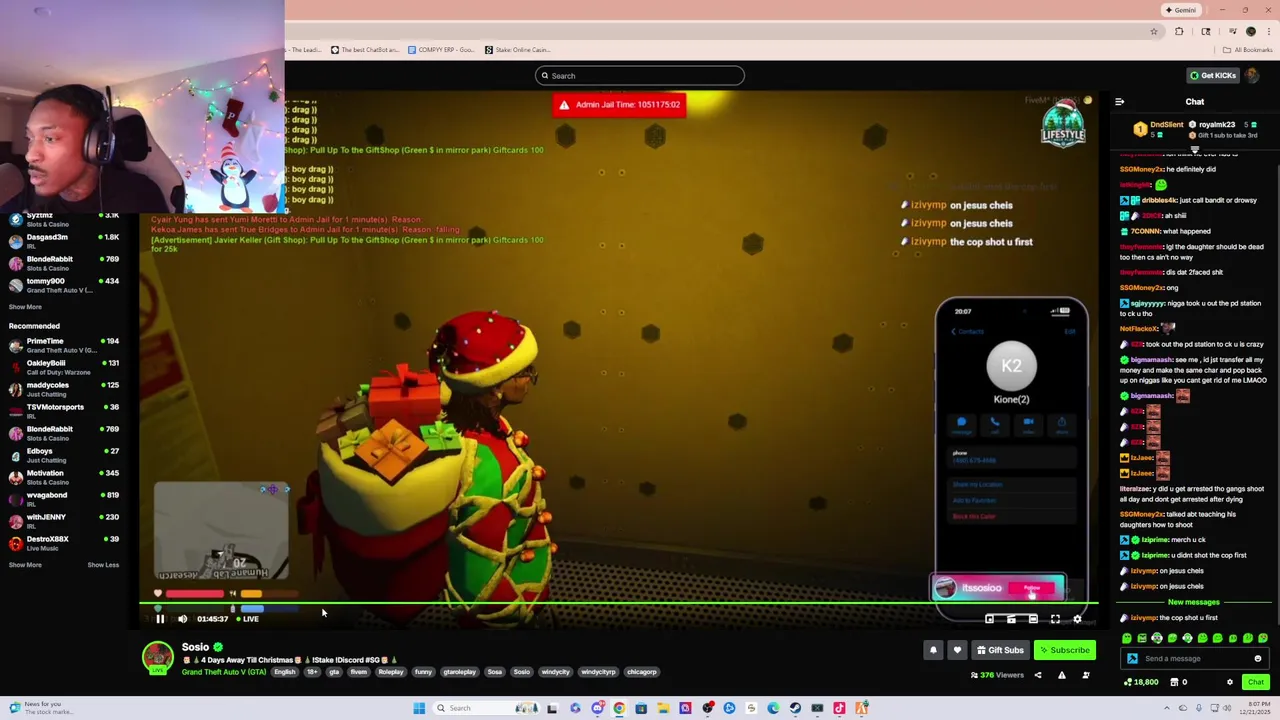Viewport: 1280px width, 720px height.
Task: Open chat settings gear icon
Action: 1230,682
